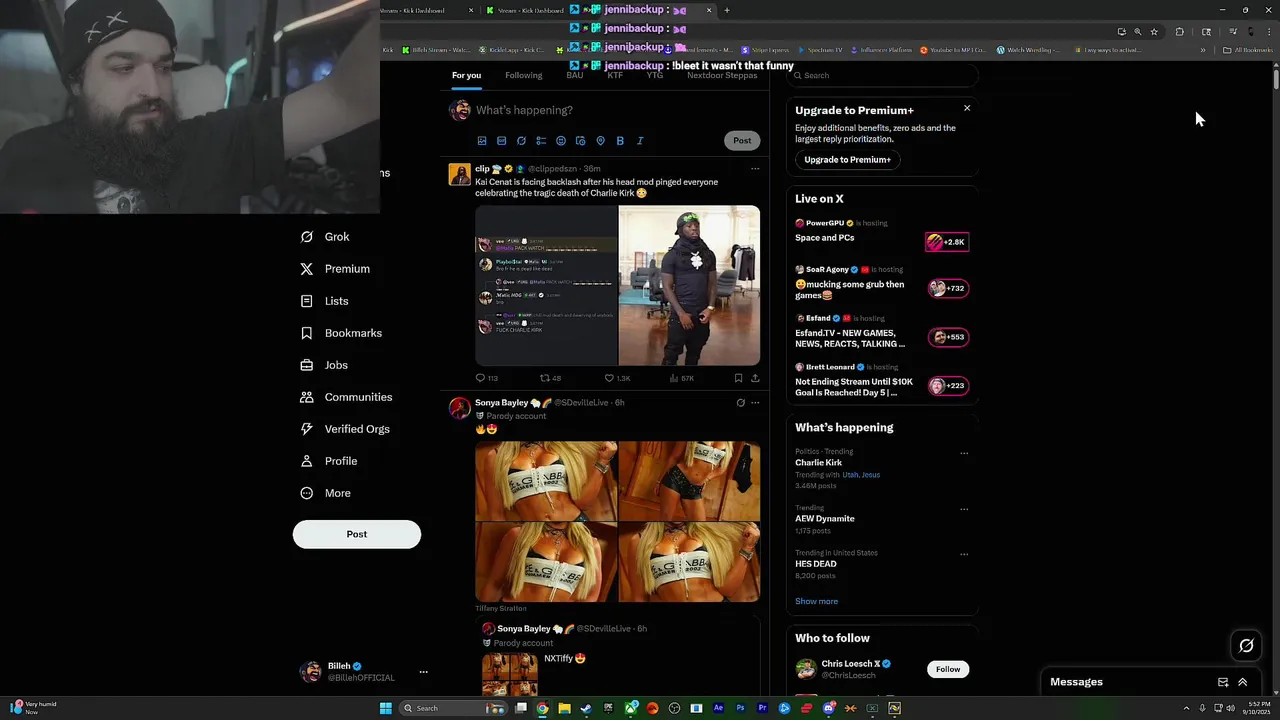1280x720 pixels.
Task: Tag location on the post
Action: click(x=600, y=141)
